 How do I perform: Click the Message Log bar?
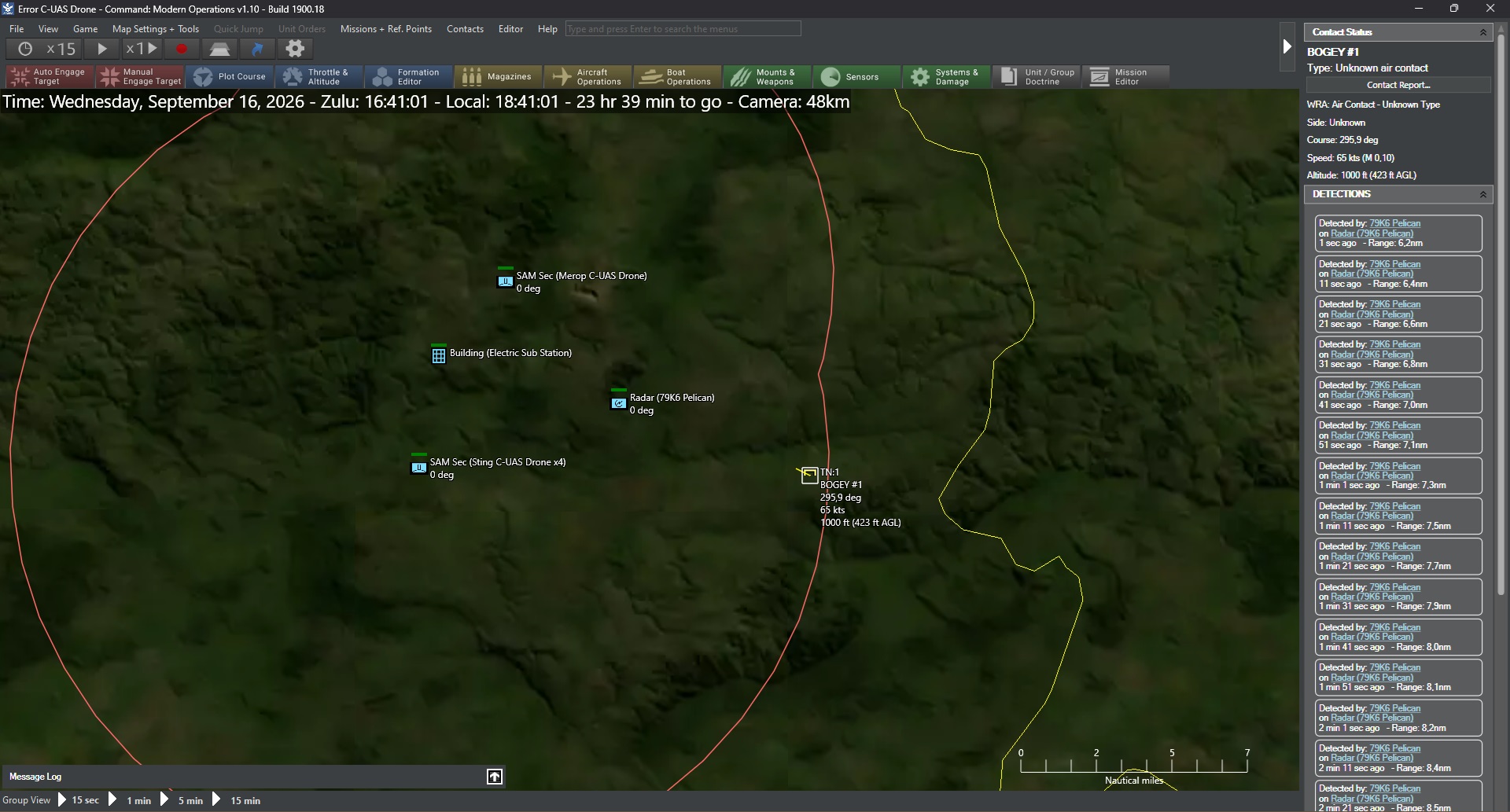(252, 777)
